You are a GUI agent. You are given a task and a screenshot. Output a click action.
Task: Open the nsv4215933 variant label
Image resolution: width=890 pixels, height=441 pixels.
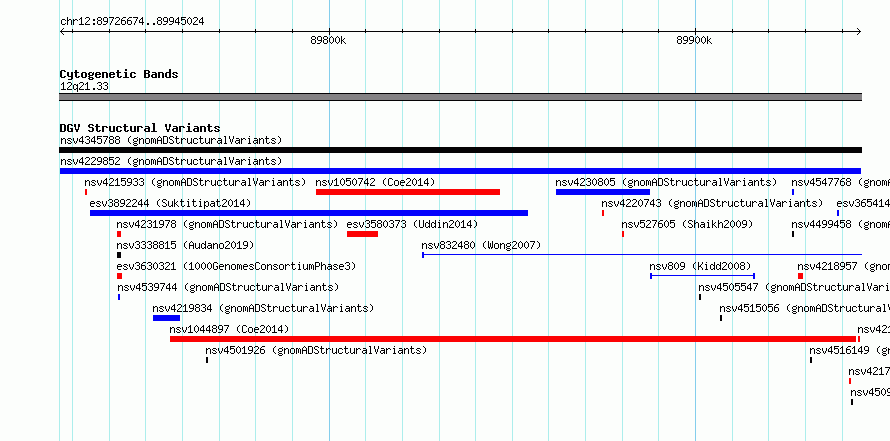(195, 182)
